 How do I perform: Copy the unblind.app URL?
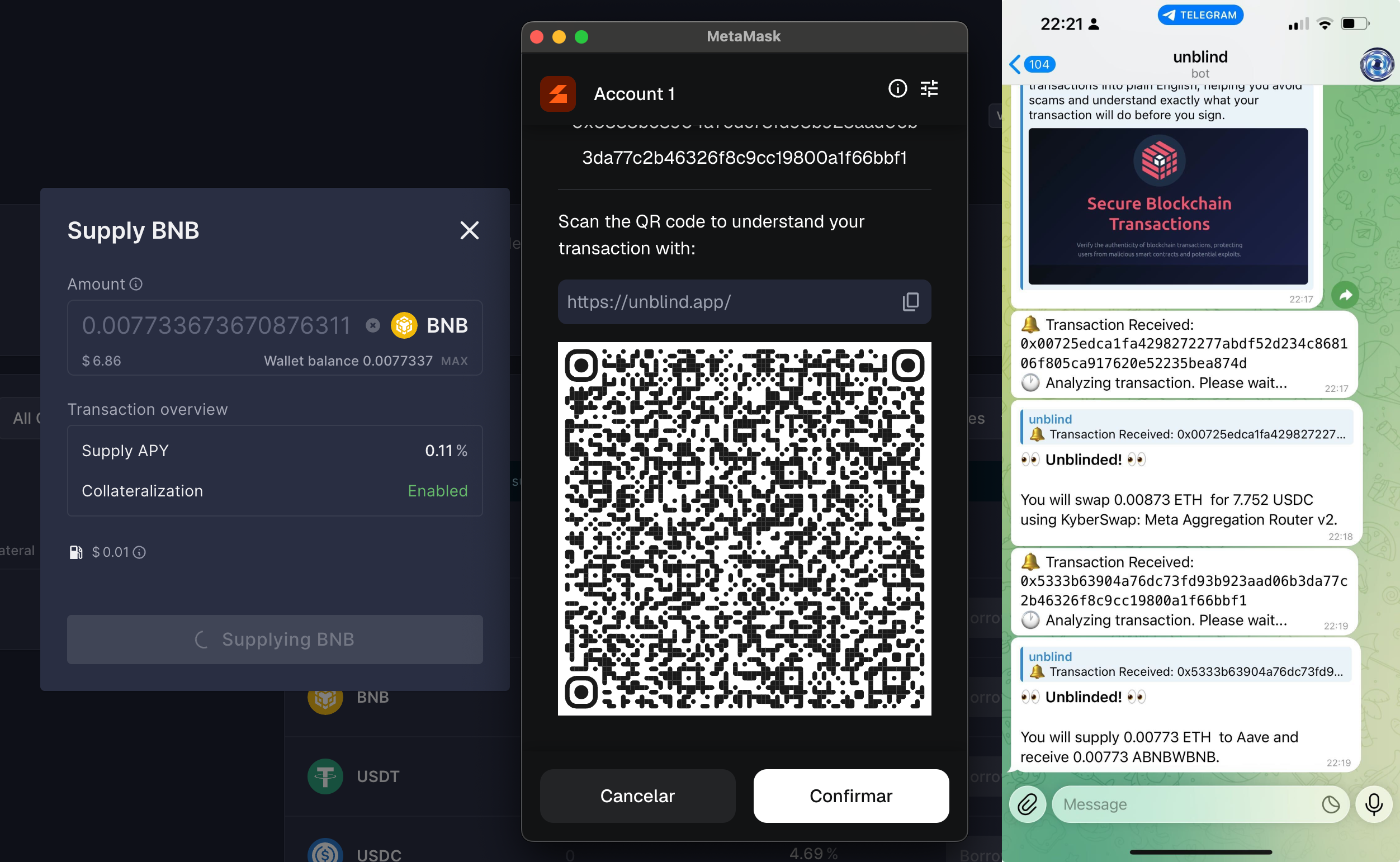pyautogui.click(x=910, y=301)
